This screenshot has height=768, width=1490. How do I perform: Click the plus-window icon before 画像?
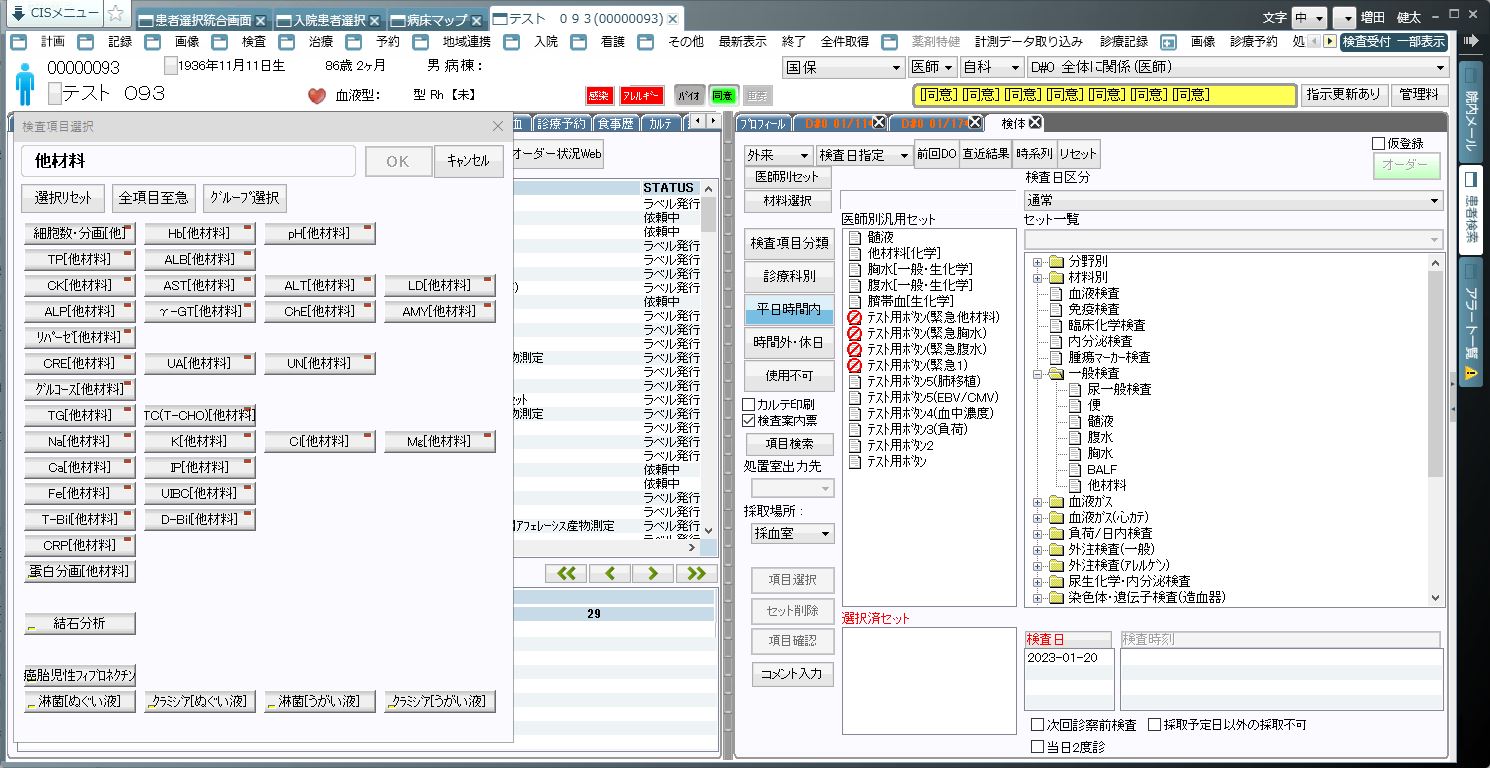pyautogui.click(x=1168, y=42)
